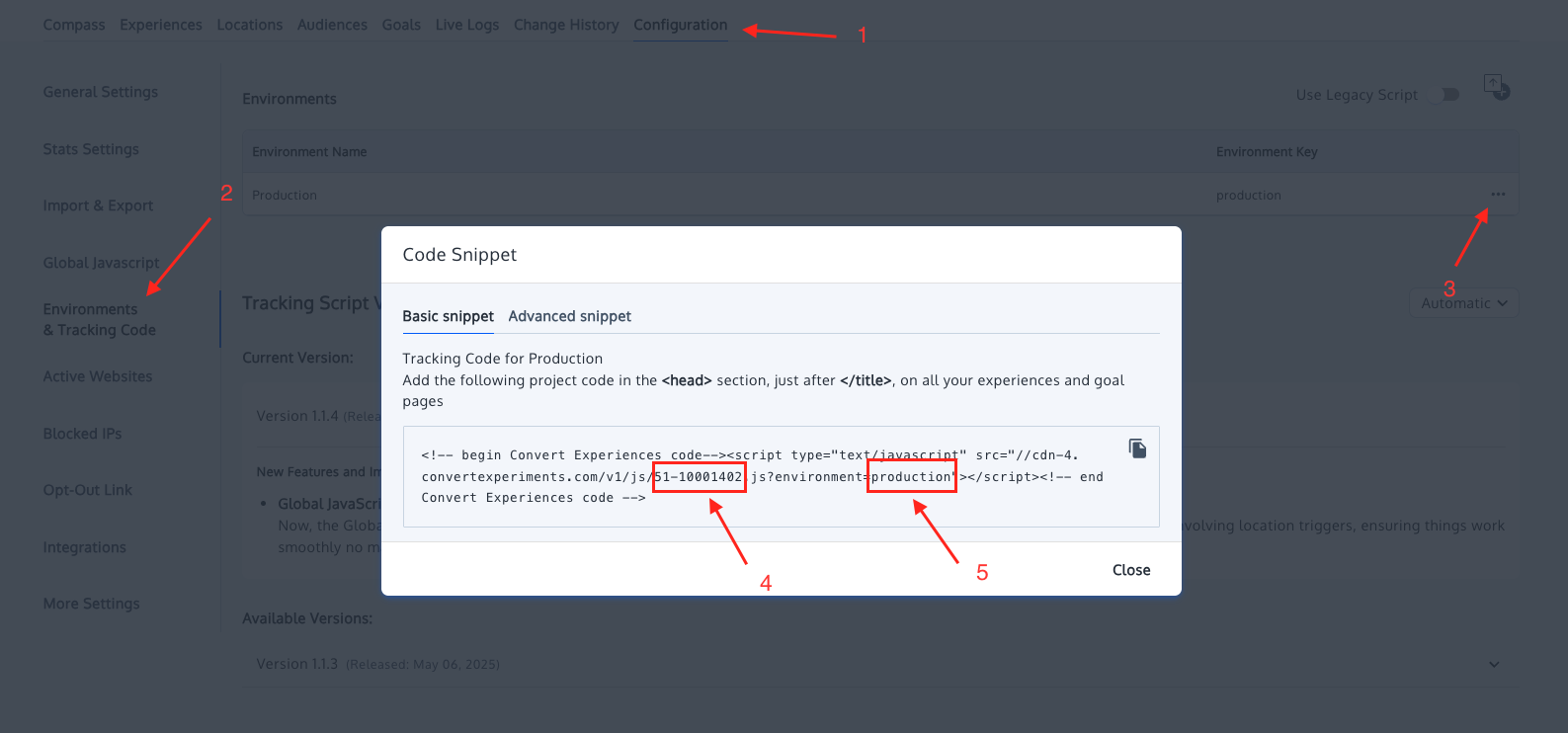Open Global Javascript settings
Image resolution: width=1568 pixels, height=733 pixels.
(x=101, y=263)
